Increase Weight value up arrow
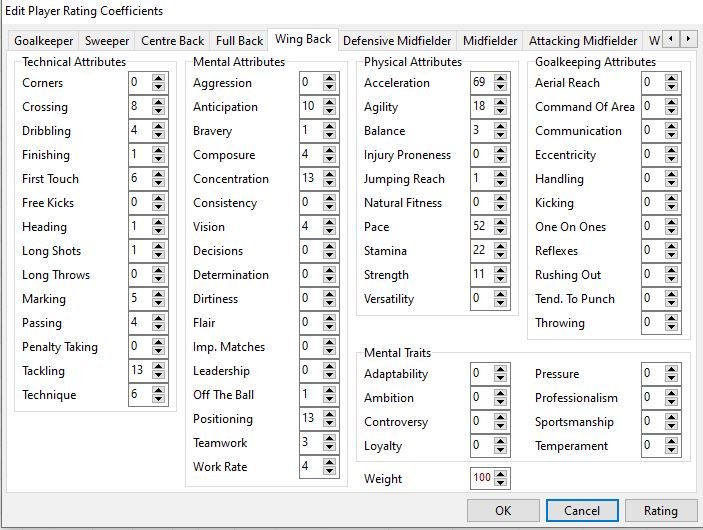The image size is (703, 530). [x=500, y=474]
